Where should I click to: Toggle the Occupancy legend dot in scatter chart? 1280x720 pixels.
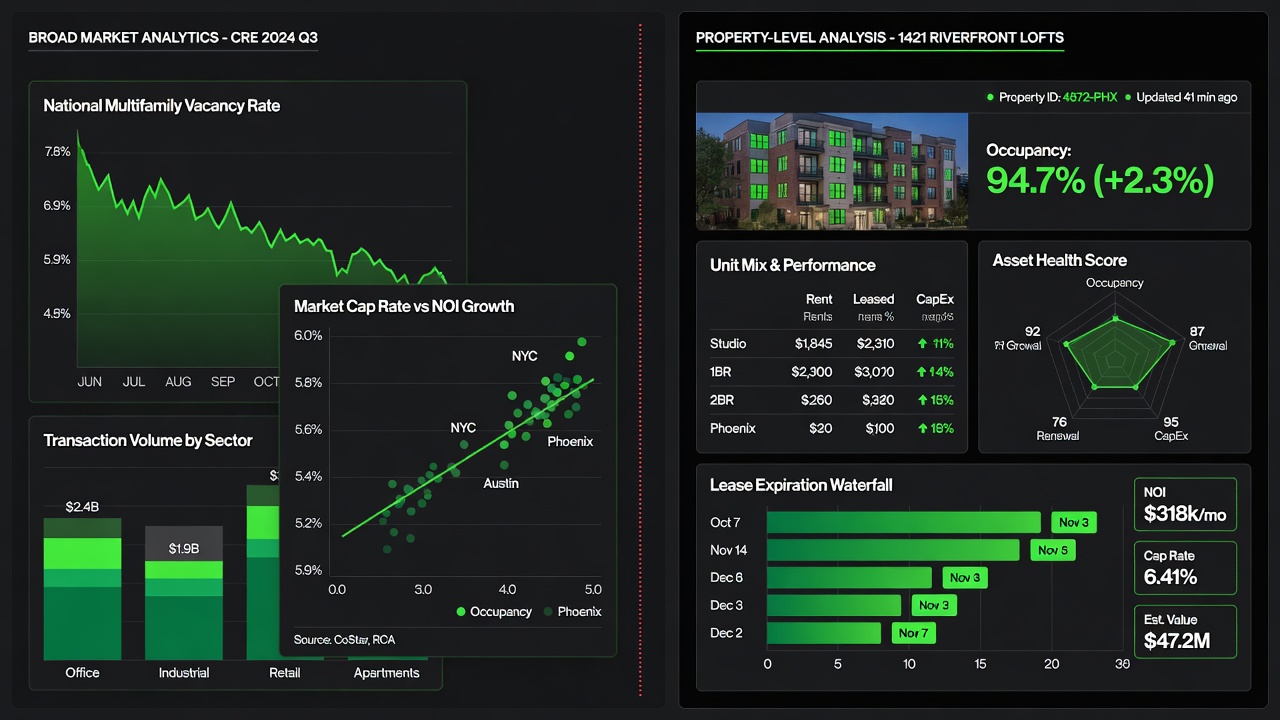point(461,611)
